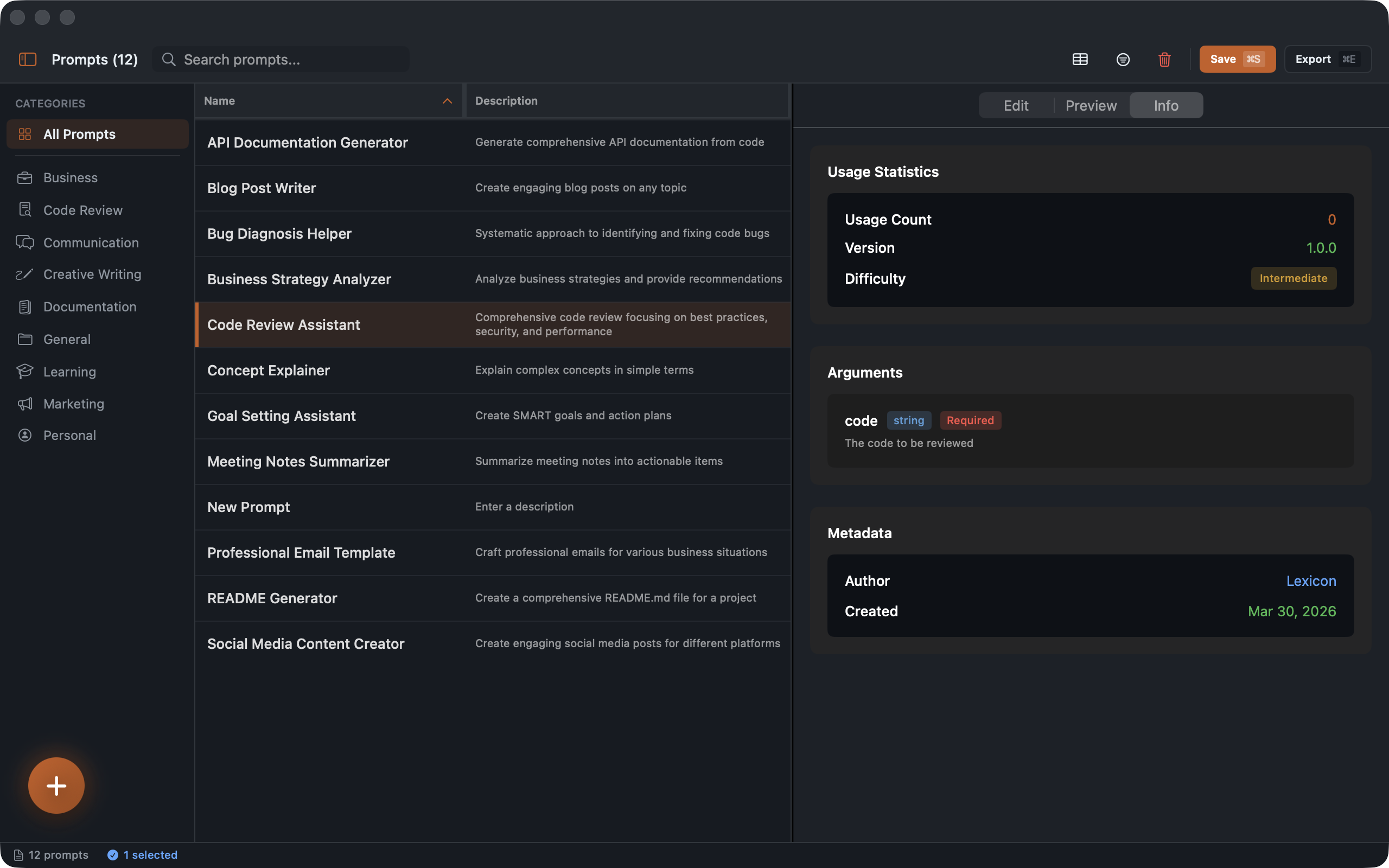
Task: Select the Business Strategy Analyzer row
Action: pos(493,279)
